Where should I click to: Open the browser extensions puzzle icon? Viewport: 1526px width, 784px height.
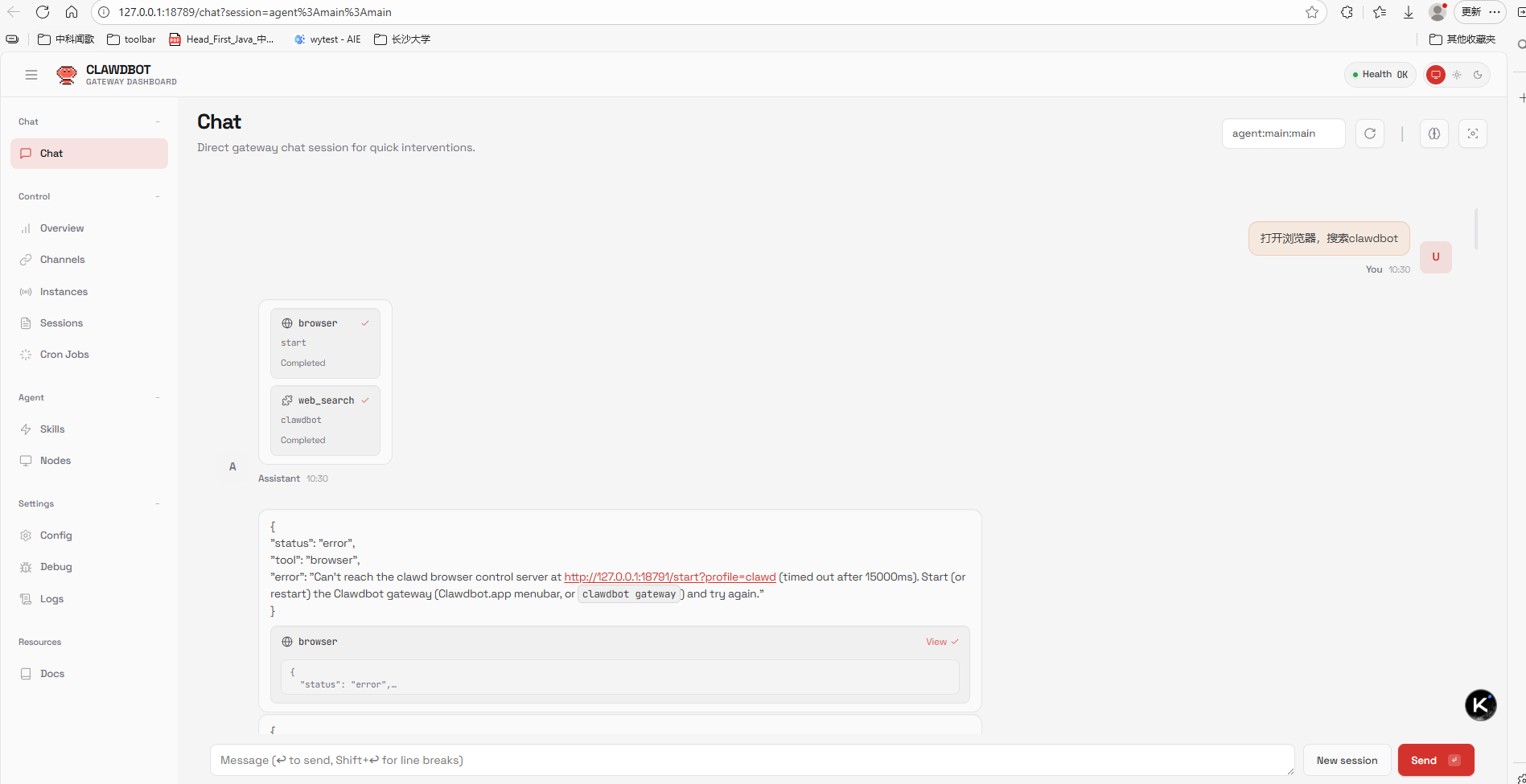click(x=1347, y=12)
